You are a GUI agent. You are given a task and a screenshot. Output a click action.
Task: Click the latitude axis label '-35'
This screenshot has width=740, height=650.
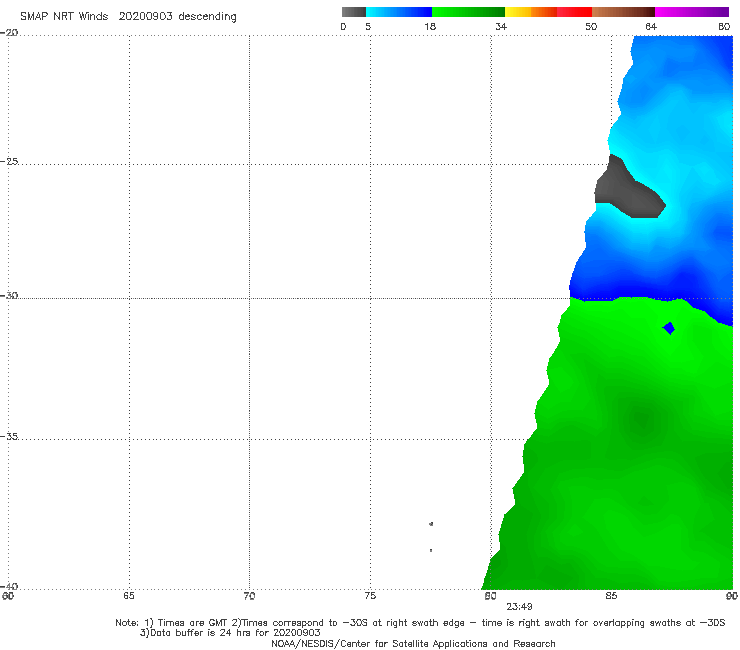tap(9, 436)
